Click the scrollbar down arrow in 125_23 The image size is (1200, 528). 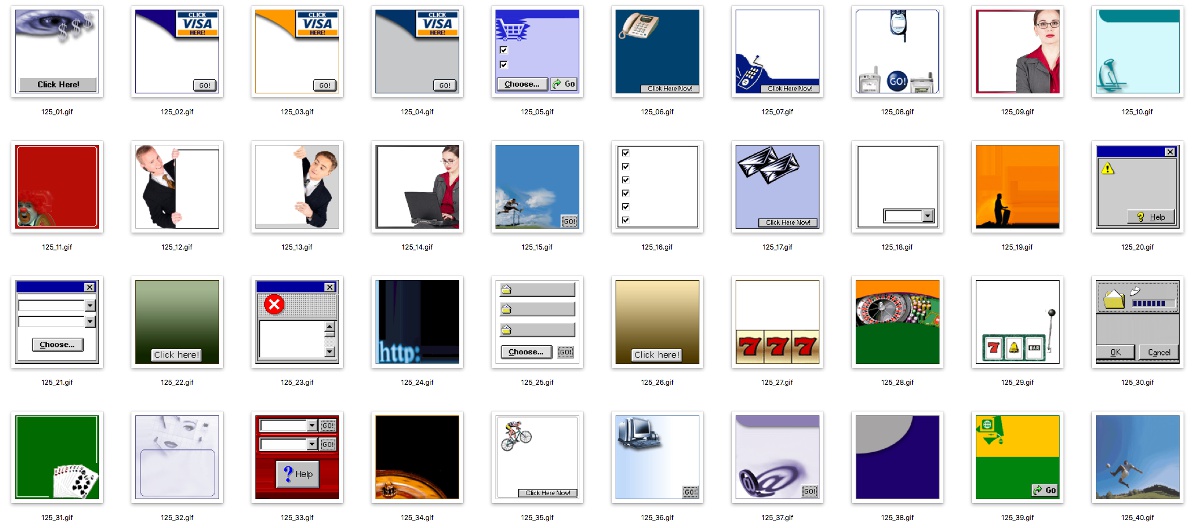330,352
